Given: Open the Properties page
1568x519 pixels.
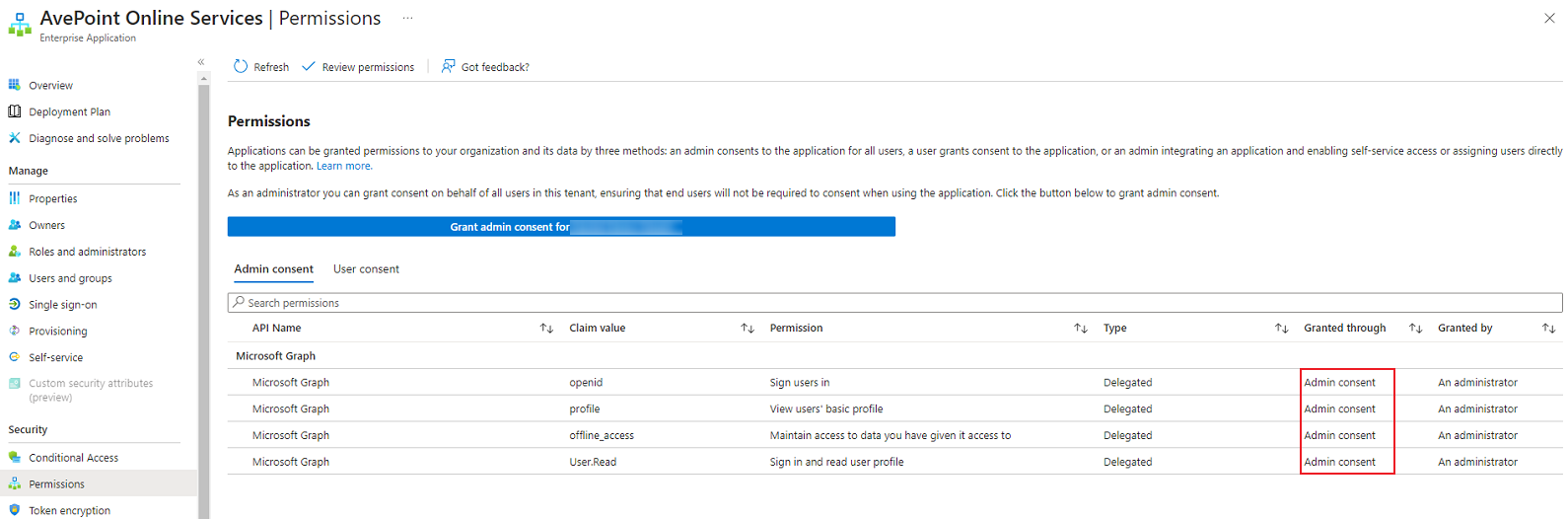Looking at the screenshot, I should point(52,199).
